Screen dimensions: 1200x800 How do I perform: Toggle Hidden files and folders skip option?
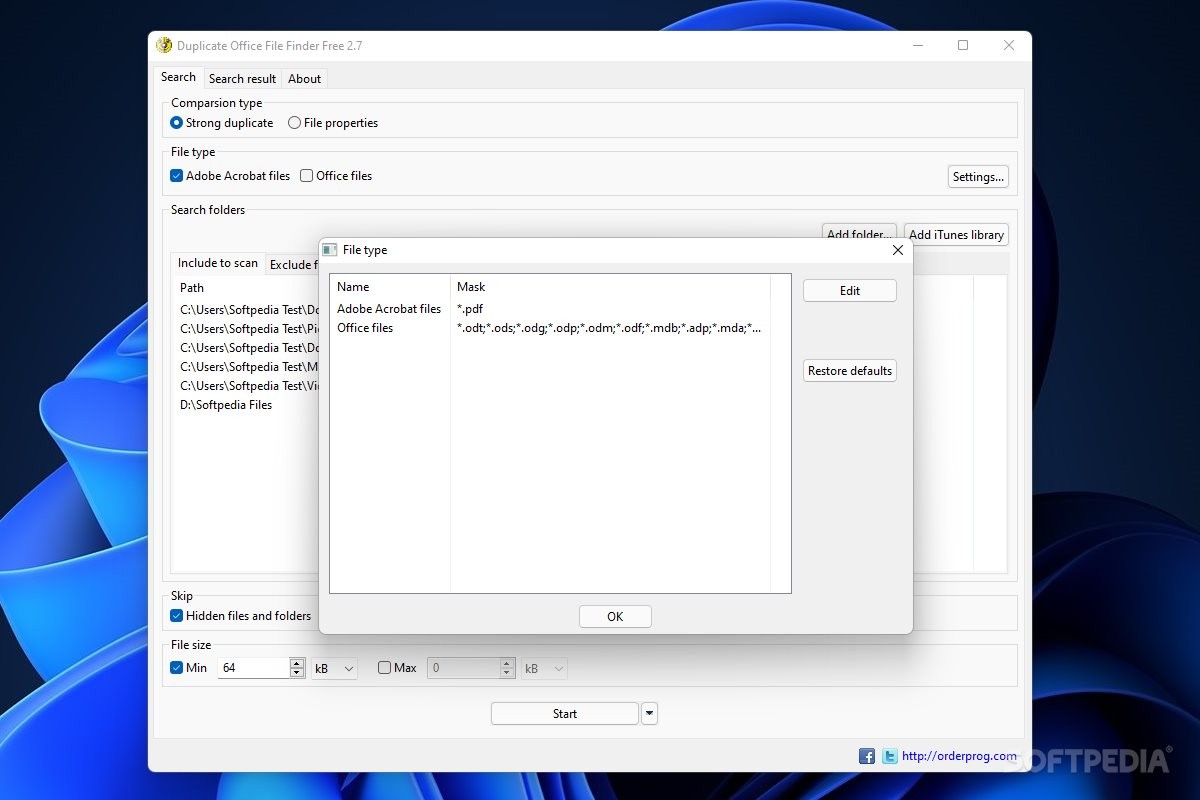(241, 616)
